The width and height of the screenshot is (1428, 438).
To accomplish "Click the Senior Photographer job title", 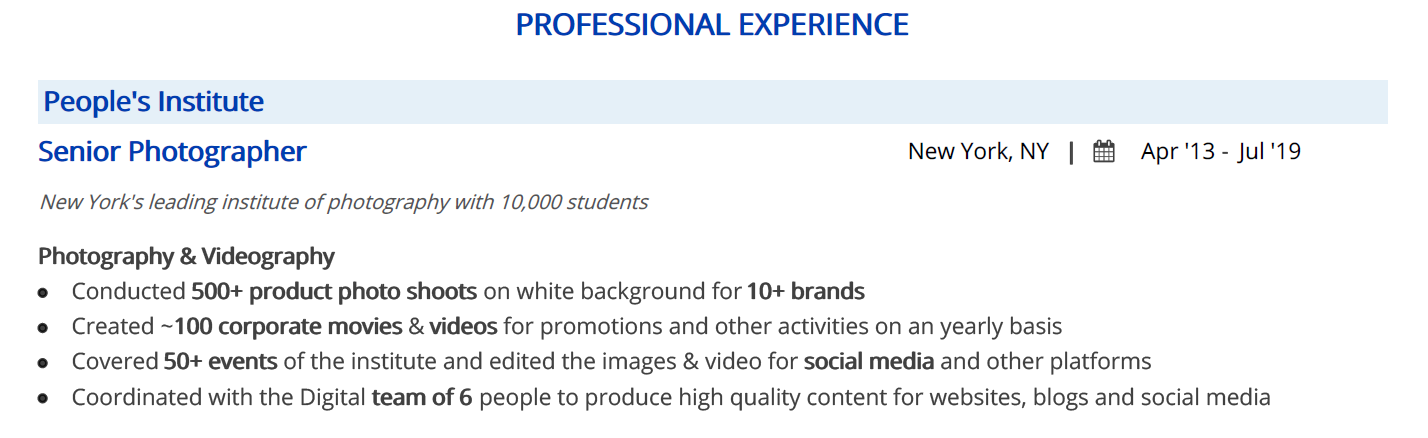I will click(172, 152).
